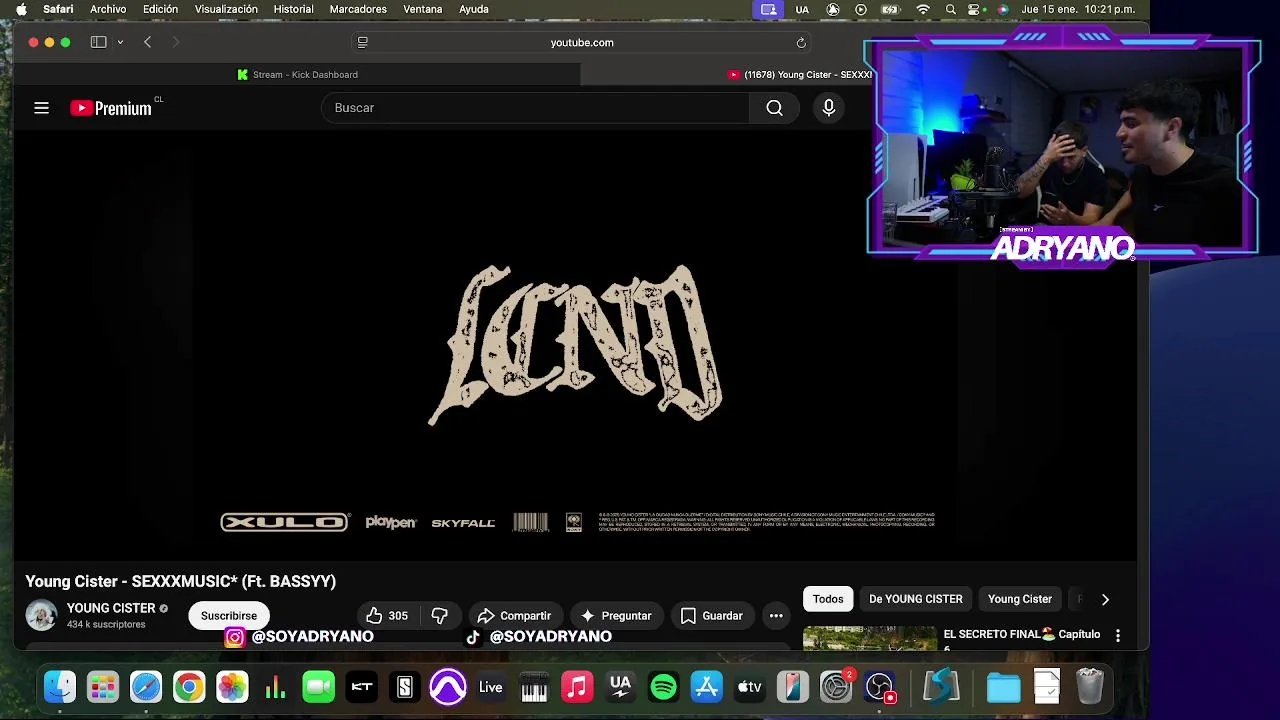Screen dimensions: 1280x720
Task: Open the Edición menu
Action: pos(160,9)
